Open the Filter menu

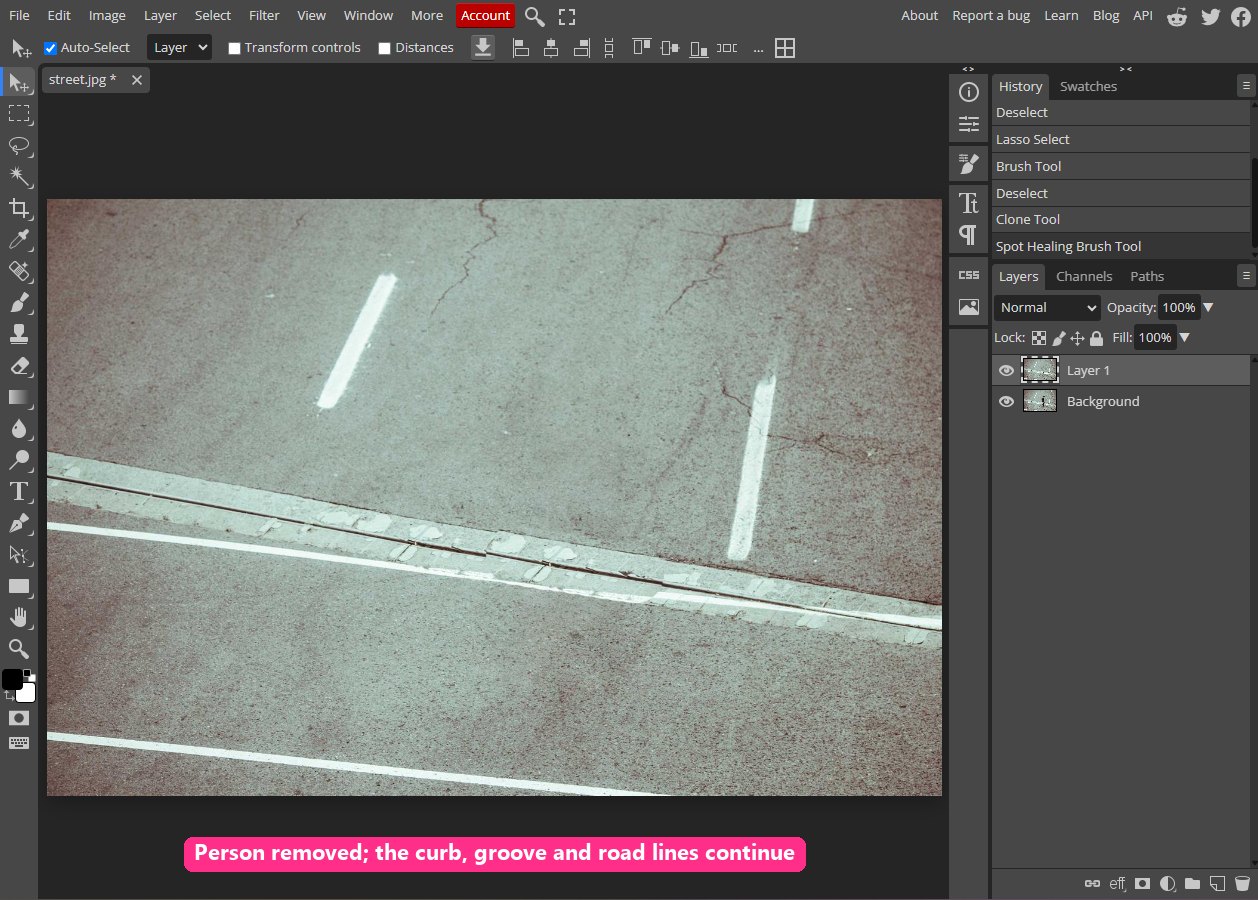[264, 16]
